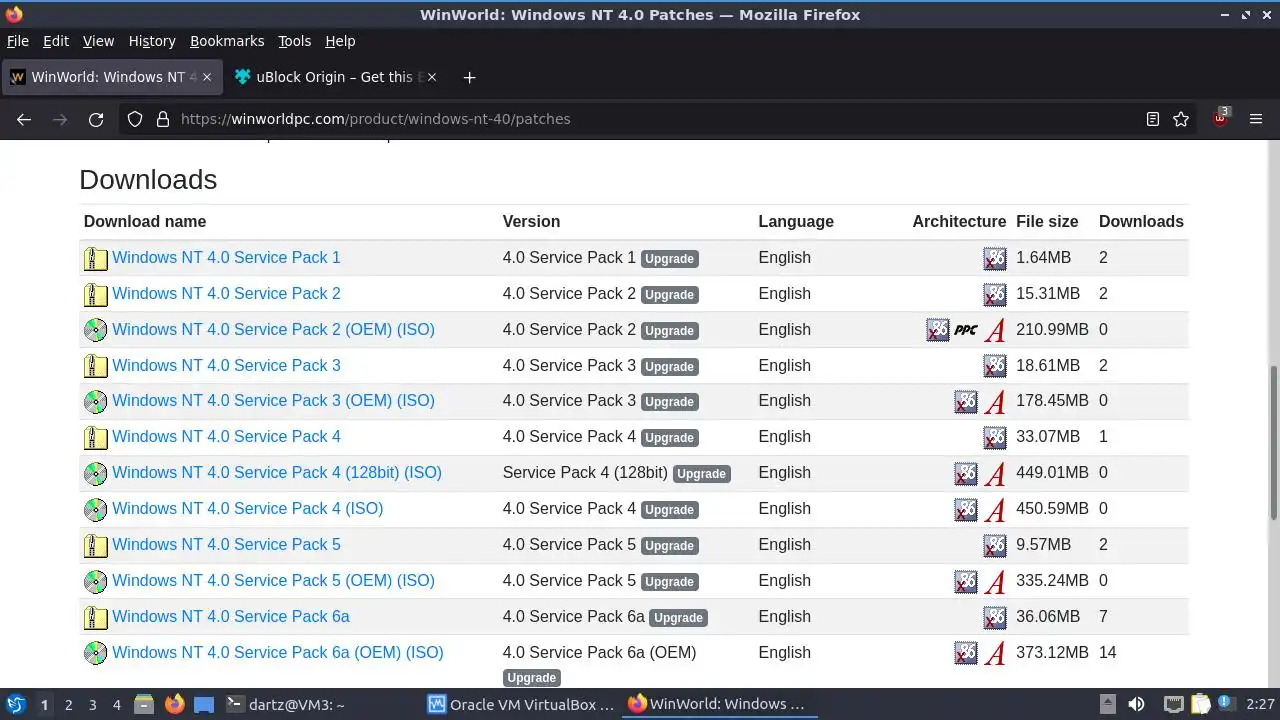The height and width of the screenshot is (720, 1280).
Task: Open the Edit menu
Action: point(56,41)
